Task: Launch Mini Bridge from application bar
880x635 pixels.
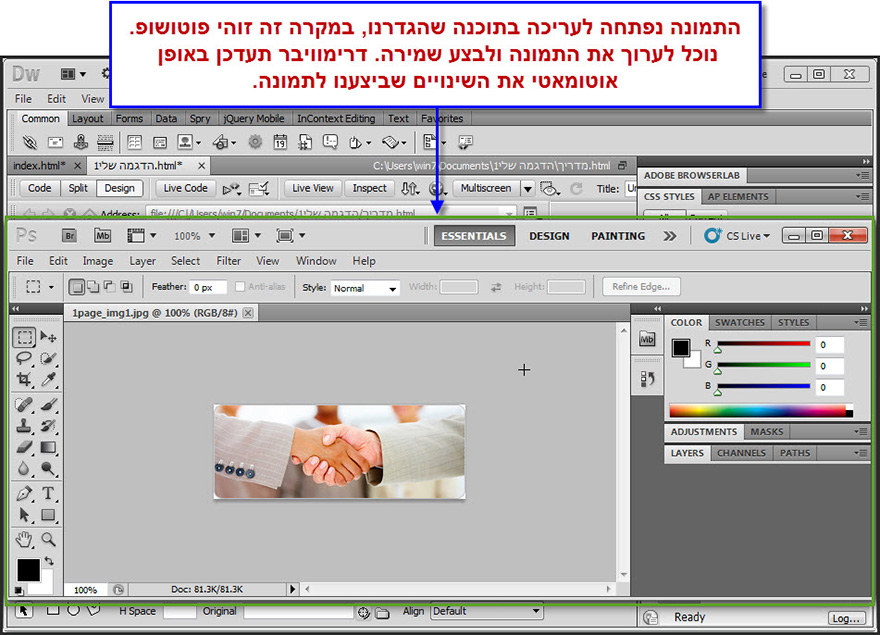Action: [102, 236]
